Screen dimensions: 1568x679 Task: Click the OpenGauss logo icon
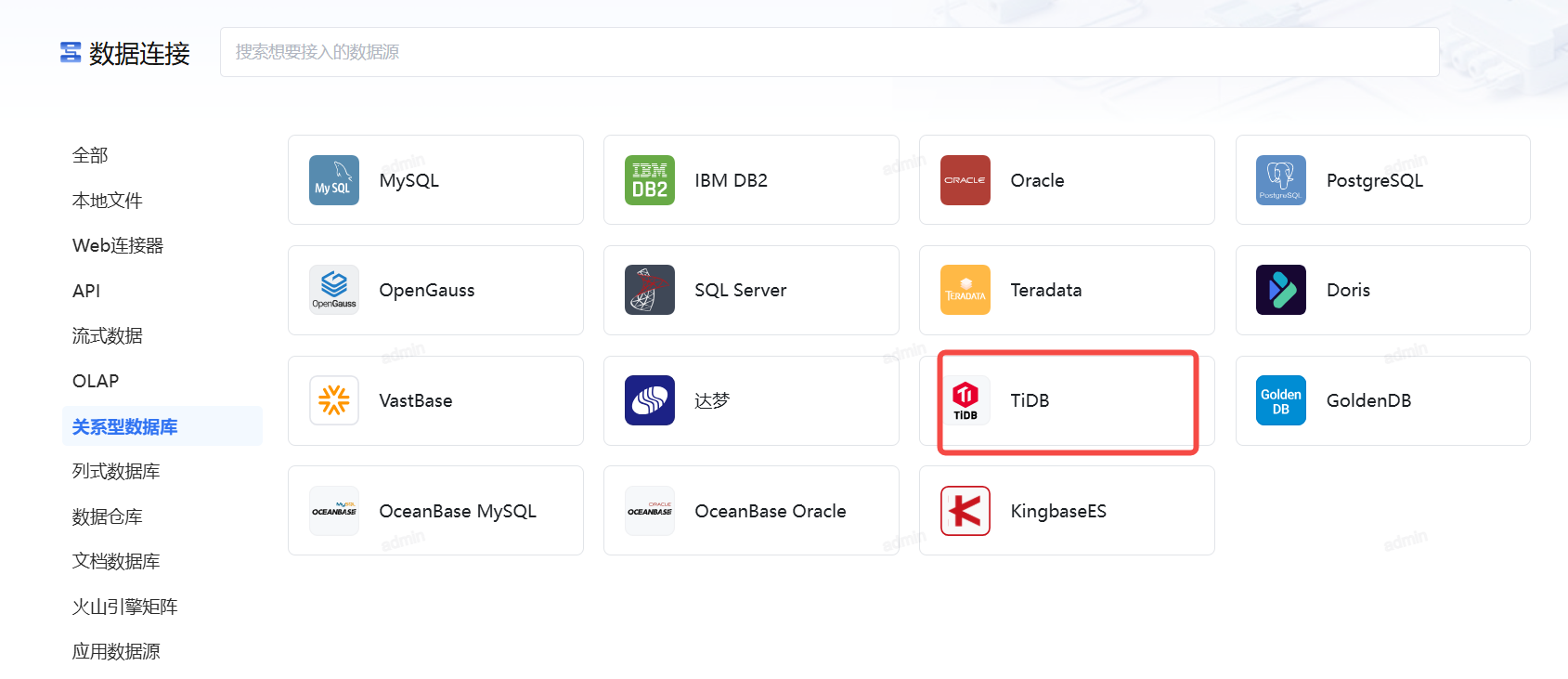point(334,290)
